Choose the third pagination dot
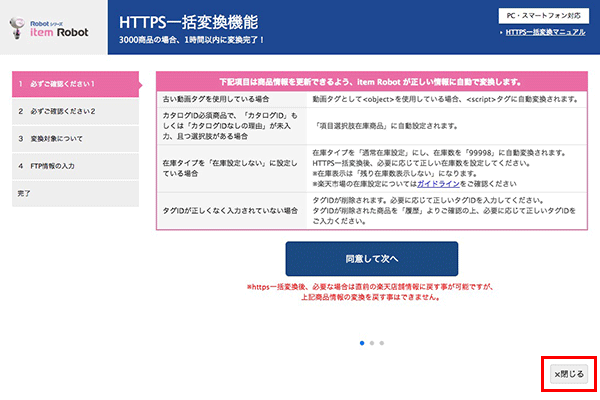The height and width of the screenshot is (400, 600). point(381,342)
